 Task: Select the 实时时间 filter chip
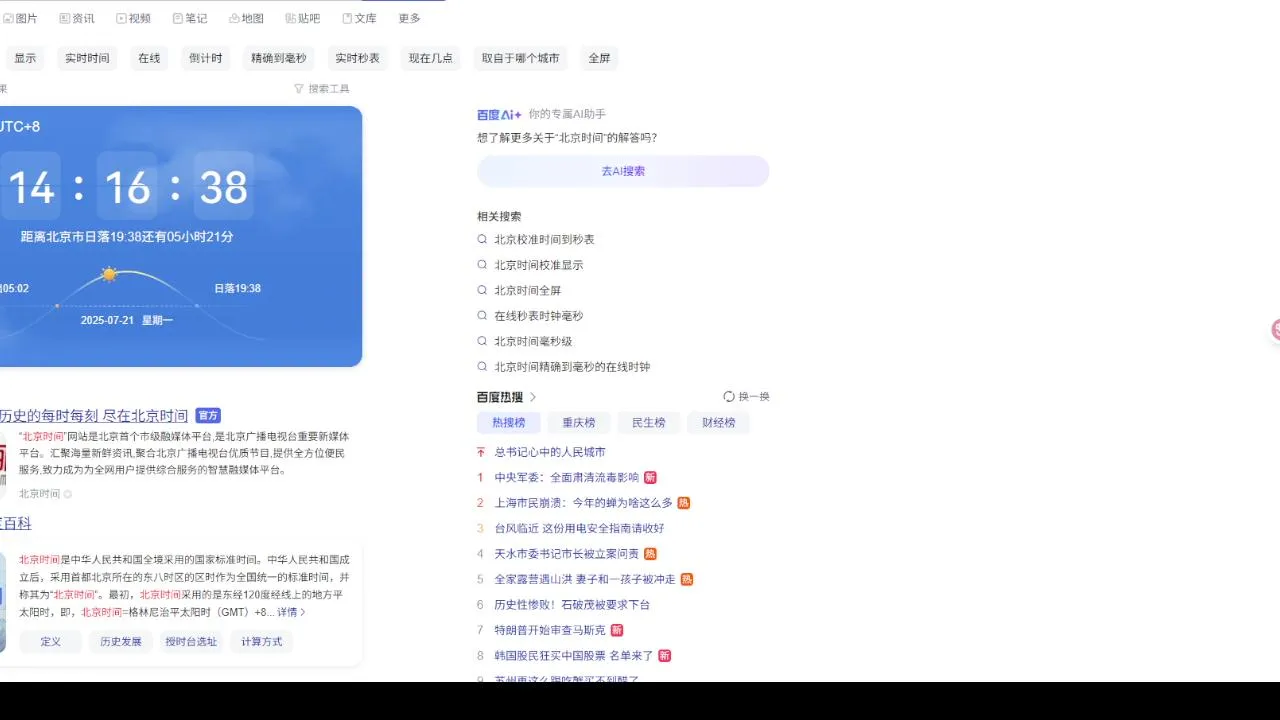pyautogui.click(x=87, y=58)
